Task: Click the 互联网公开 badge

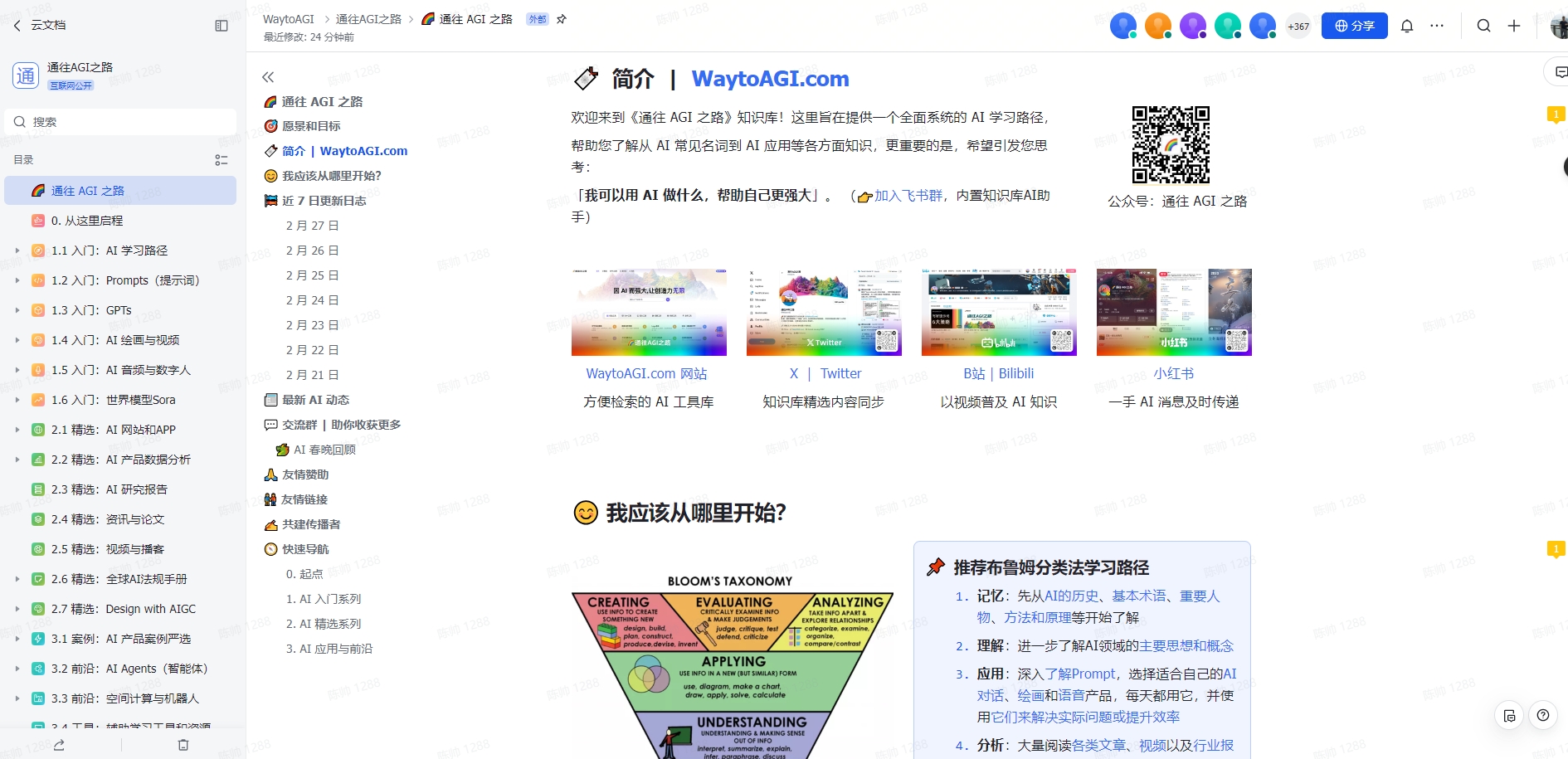Action: point(71,85)
